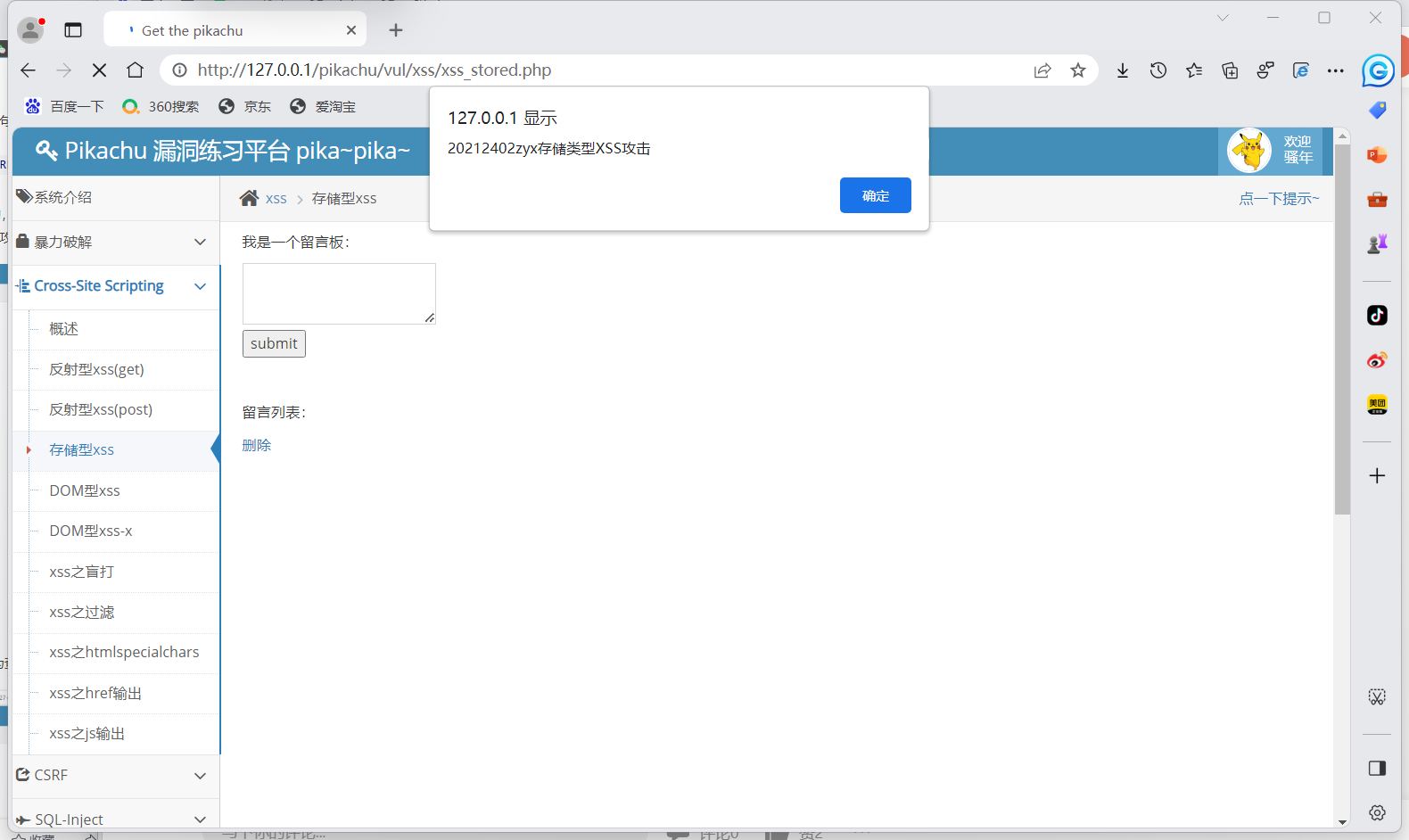Viewport: 1409px width, 840px height.
Task: Open the games chess icon in sidebar
Action: (x=1378, y=243)
